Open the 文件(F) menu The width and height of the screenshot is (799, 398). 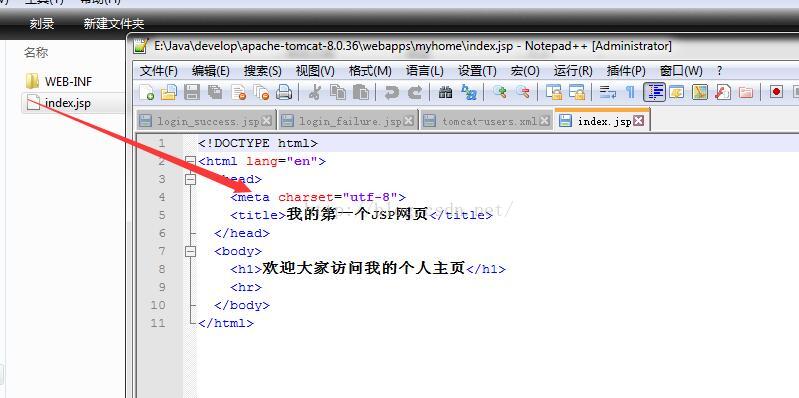(159, 71)
